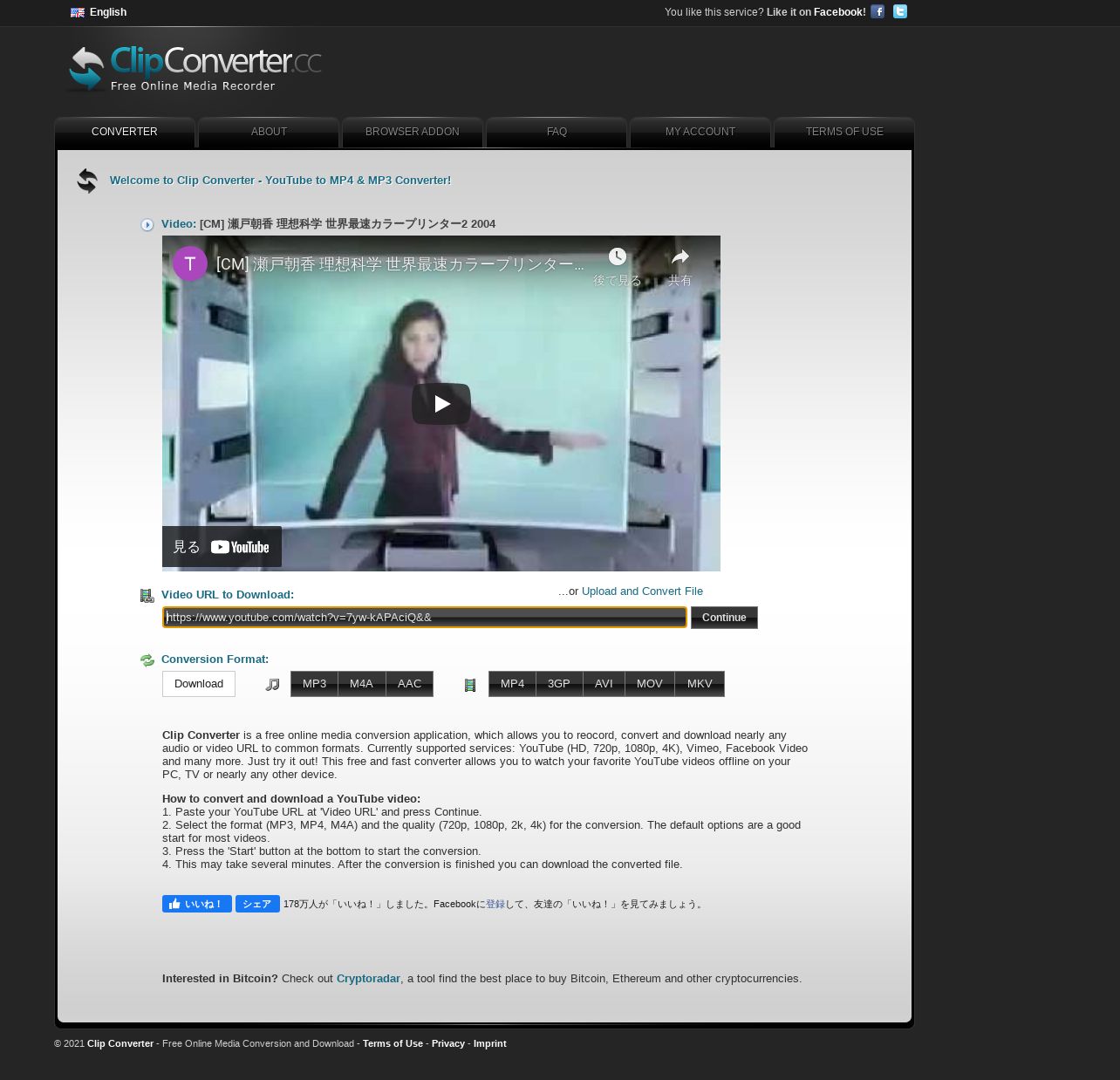Click the Twitter icon in top bar
This screenshot has width=1120, height=1080.
click(900, 11)
